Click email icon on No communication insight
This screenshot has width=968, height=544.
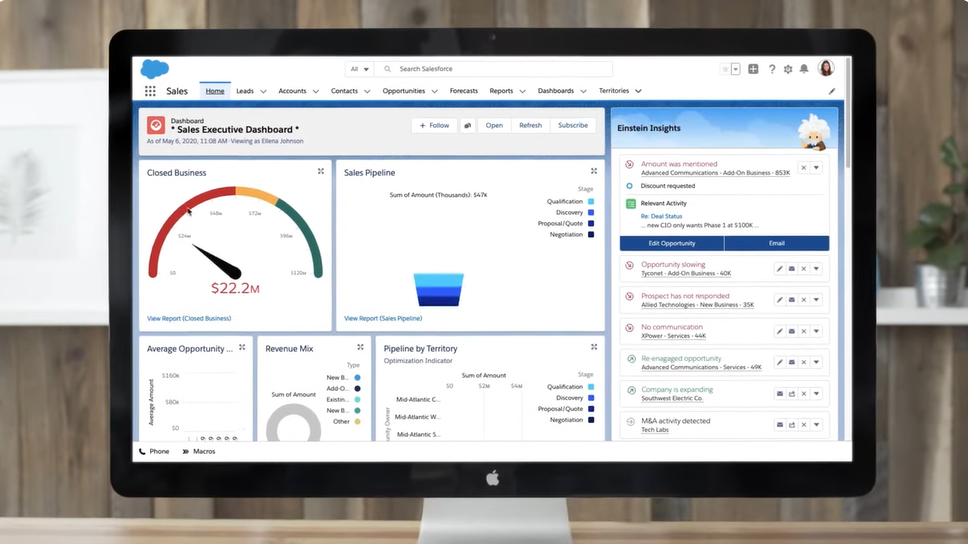pos(791,331)
